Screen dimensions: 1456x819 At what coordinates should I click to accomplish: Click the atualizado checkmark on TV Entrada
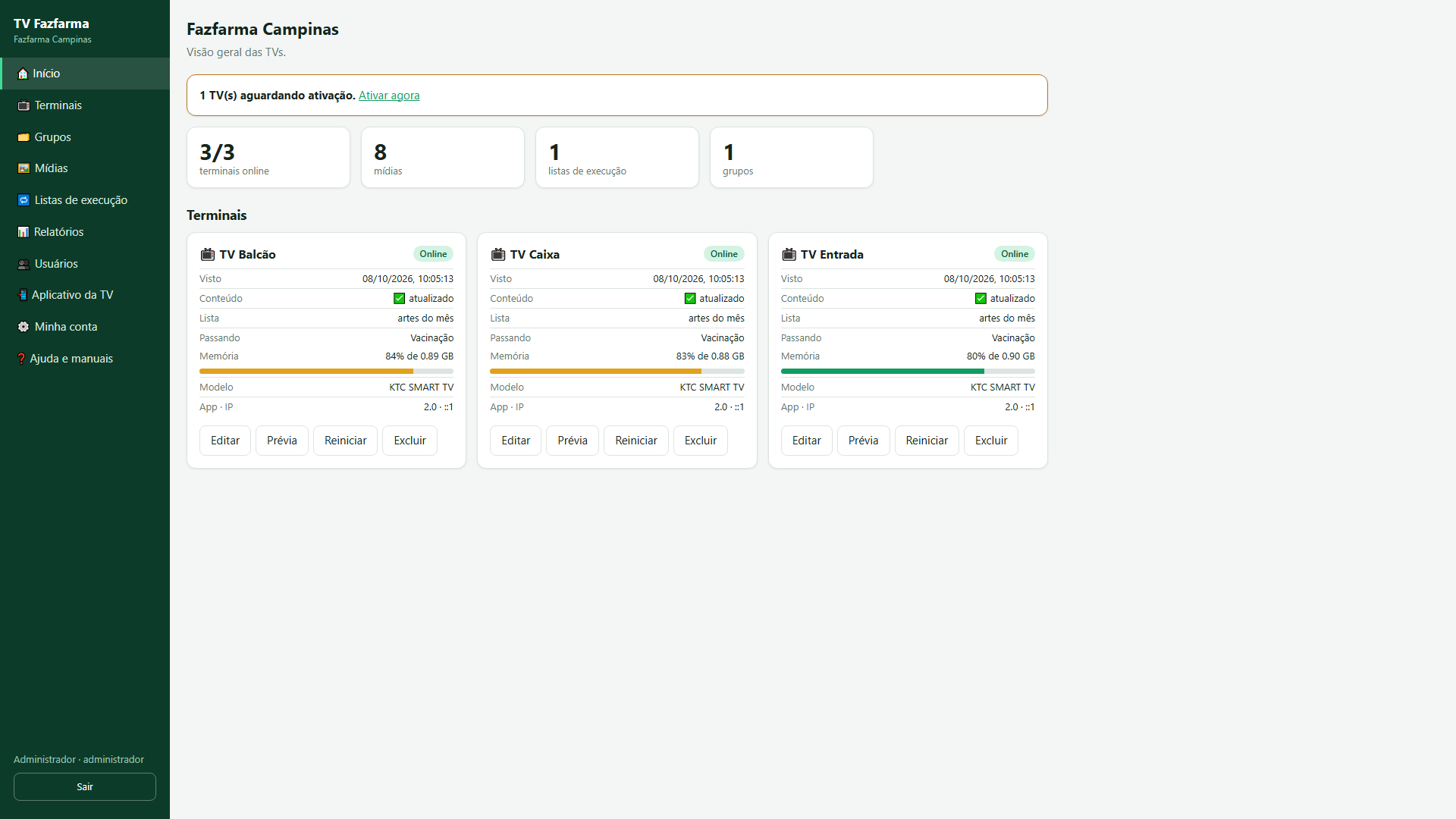click(981, 299)
